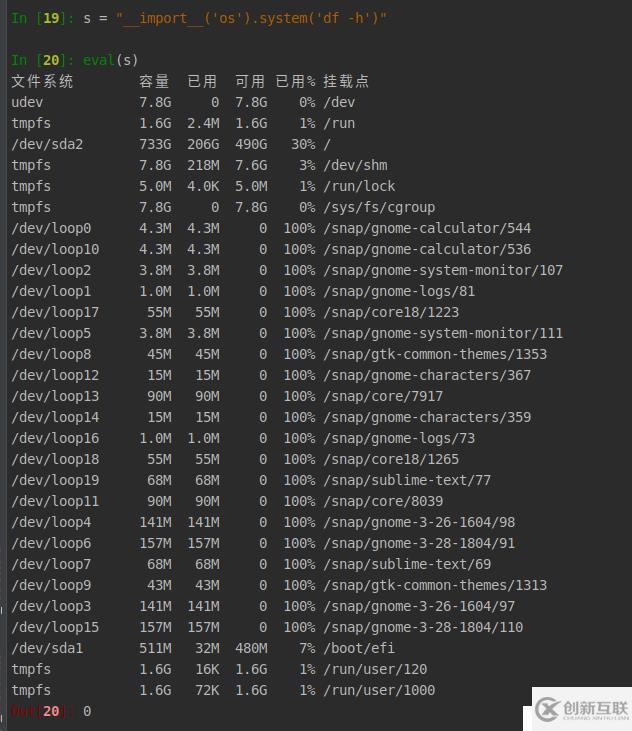Click /snap/core/7917 mount path
The width and height of the screenshot is (632, 731).
click(x=383, y=396)
